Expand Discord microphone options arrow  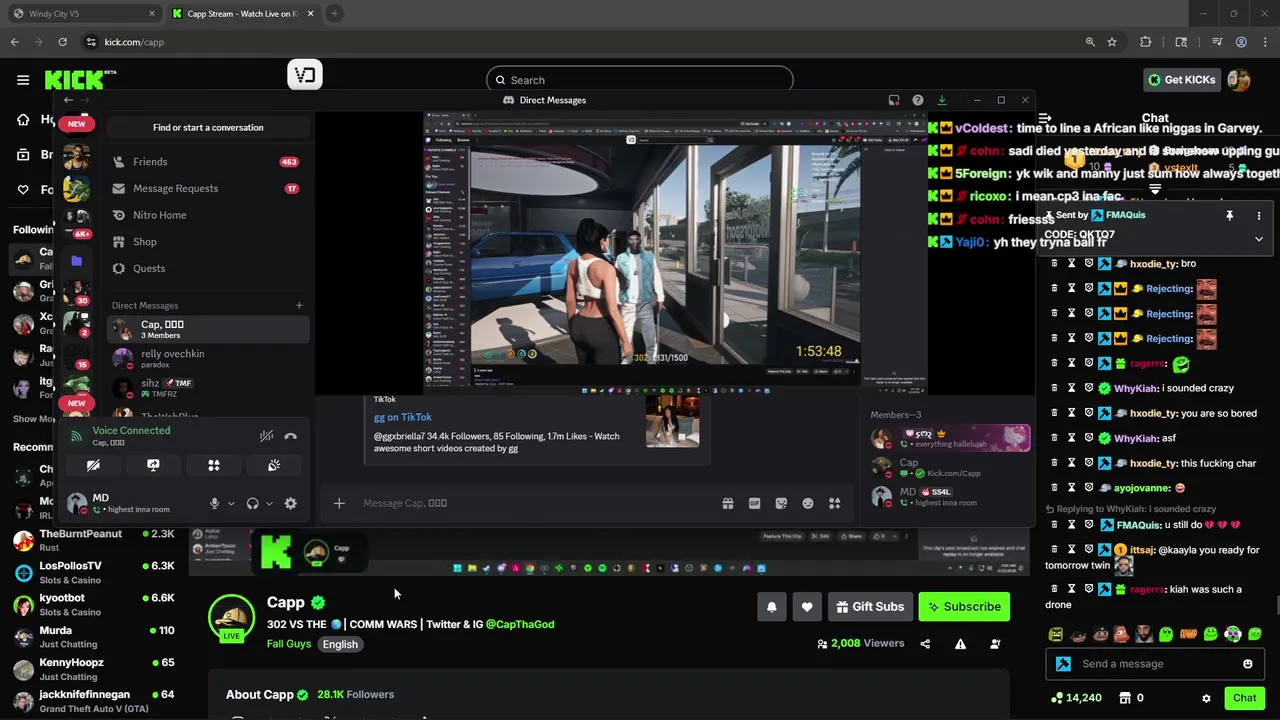[231, 504]
